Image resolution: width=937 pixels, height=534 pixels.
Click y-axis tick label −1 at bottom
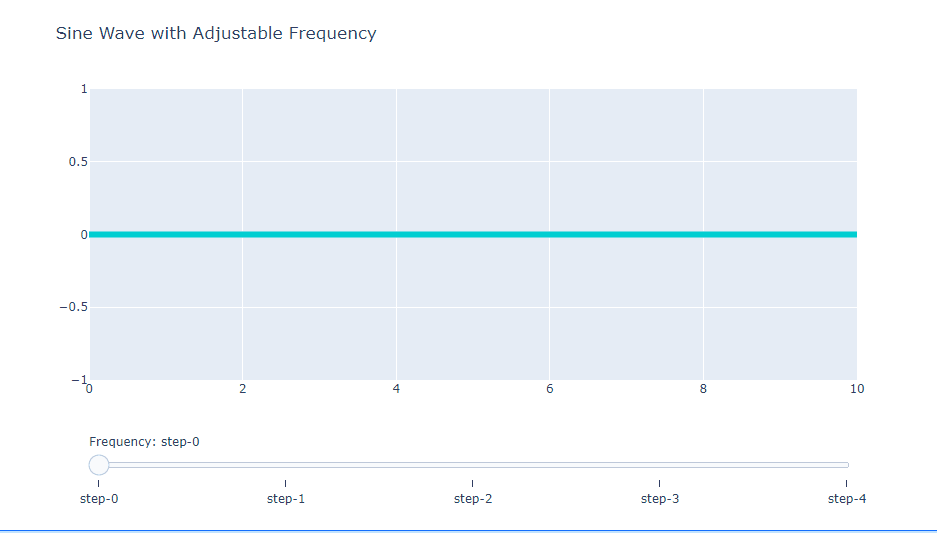coord(79,380)
